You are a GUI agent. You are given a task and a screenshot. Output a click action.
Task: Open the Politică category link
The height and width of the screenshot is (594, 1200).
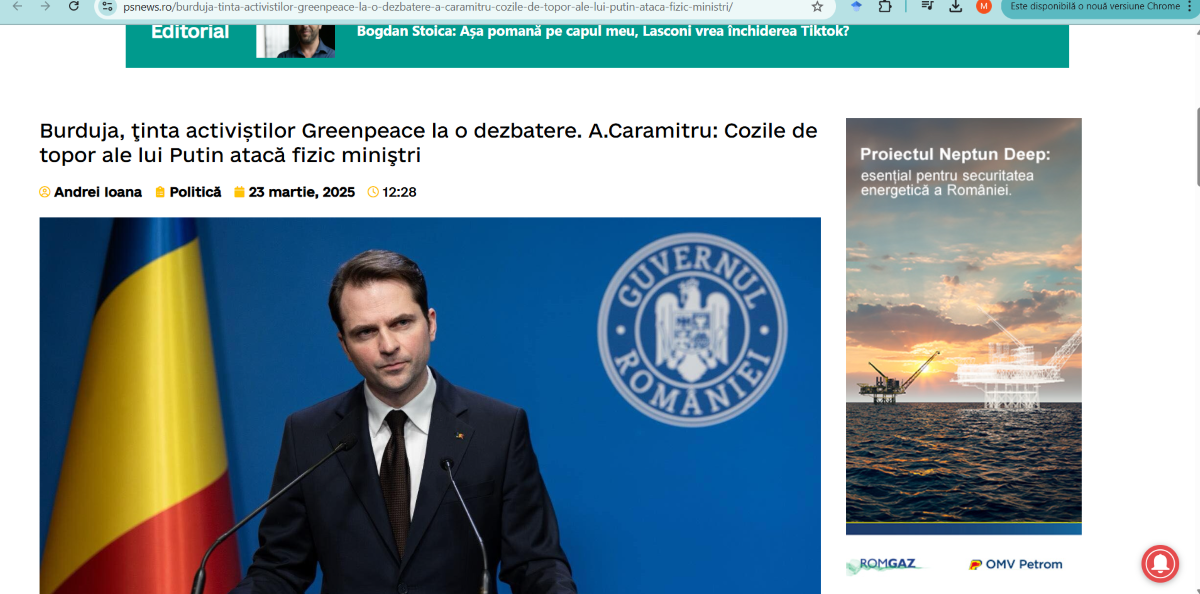pyautogui.click(x=195, y=192)
